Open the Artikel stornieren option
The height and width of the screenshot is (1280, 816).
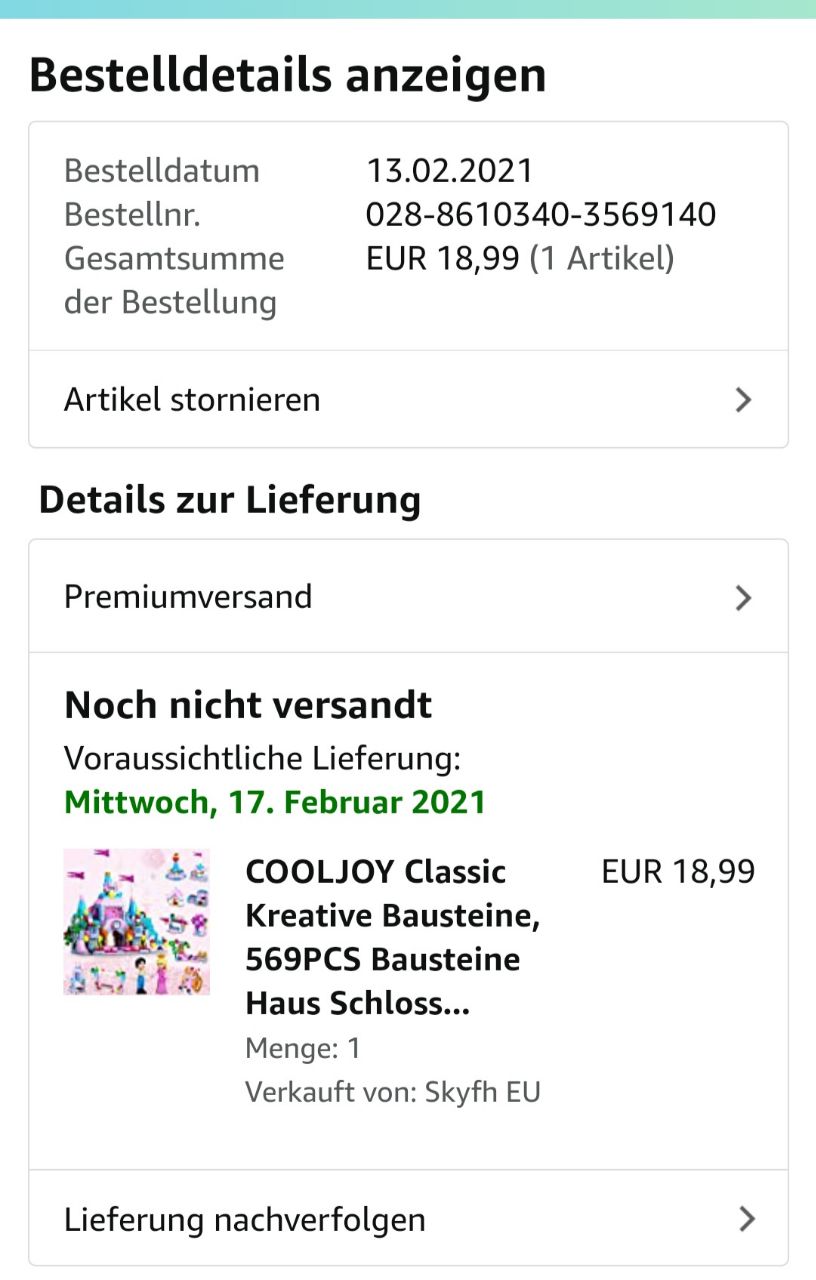pyautogui.click(x=192, y=400)
